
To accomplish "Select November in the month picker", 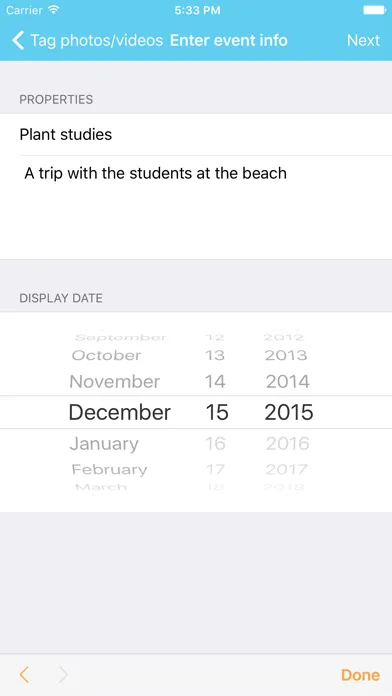I will pos(115,382).
